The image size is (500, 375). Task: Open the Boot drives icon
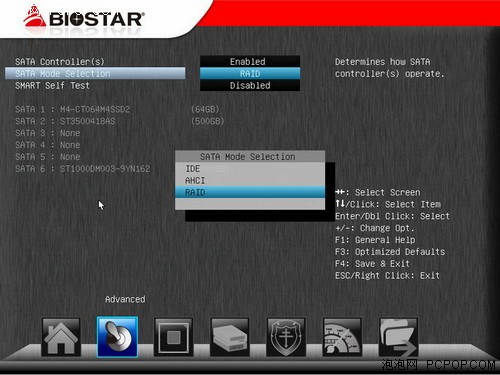point(230,337)
